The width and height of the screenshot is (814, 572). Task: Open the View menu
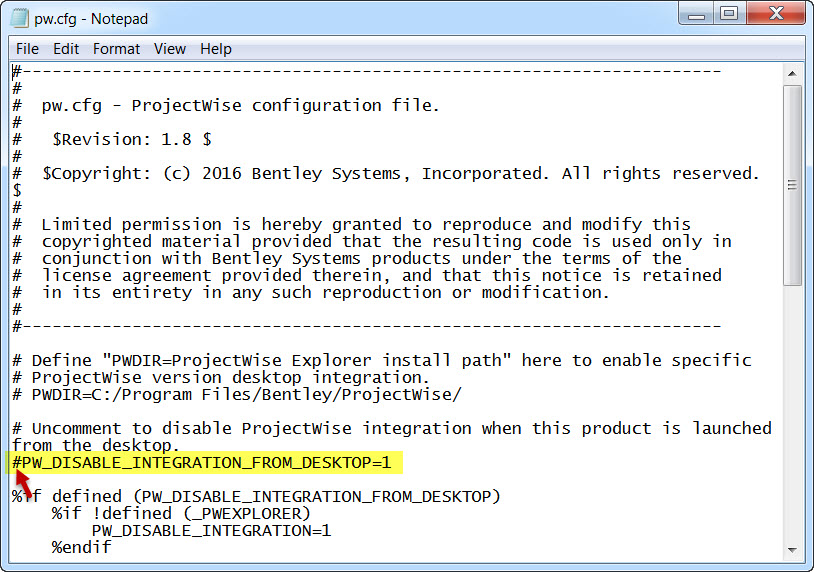[x=169, y=48]
